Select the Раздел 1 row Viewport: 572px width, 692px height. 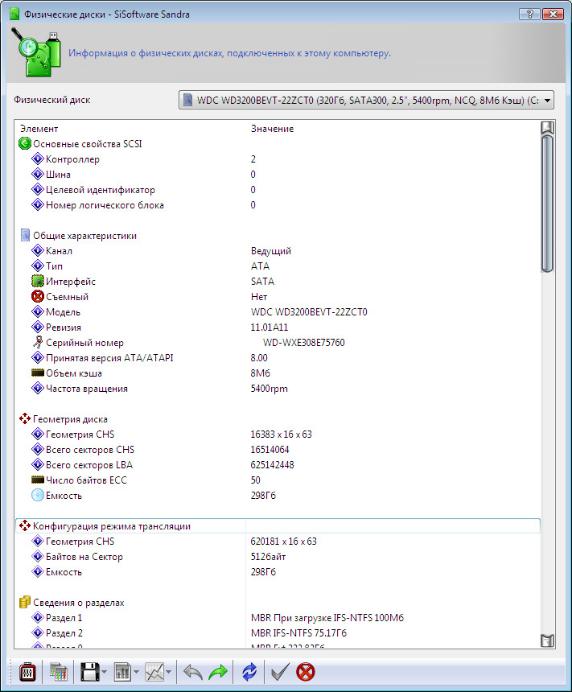pyautogui.click(x=278, y=617)
